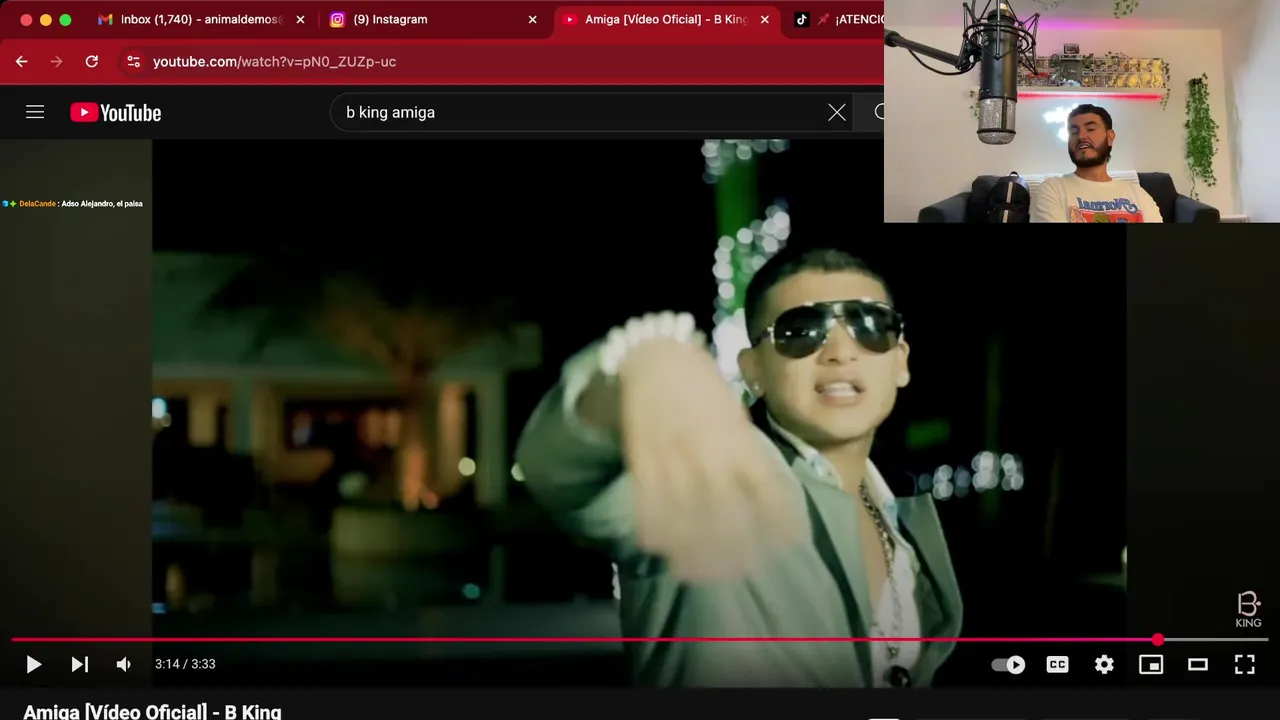The image size is (1280, 720).
Task: Open site information icon in address bar
Action: pos(133,61)
